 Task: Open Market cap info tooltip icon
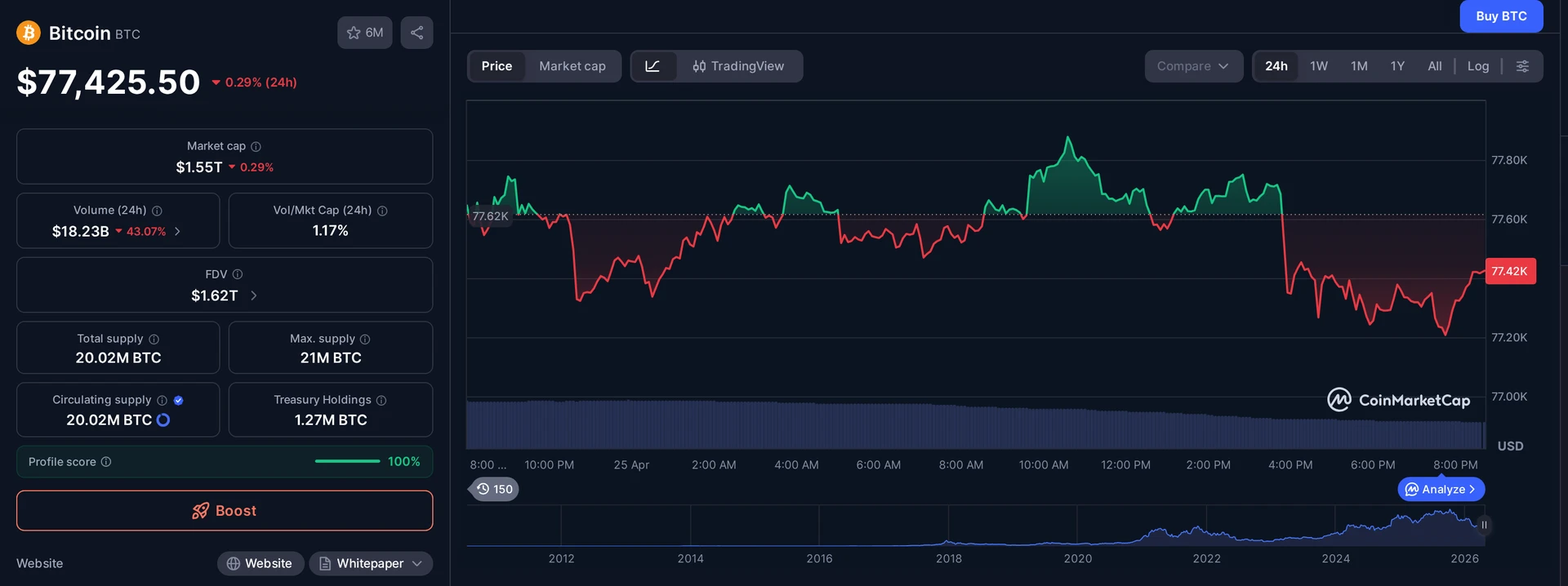[x=256, y=146]
